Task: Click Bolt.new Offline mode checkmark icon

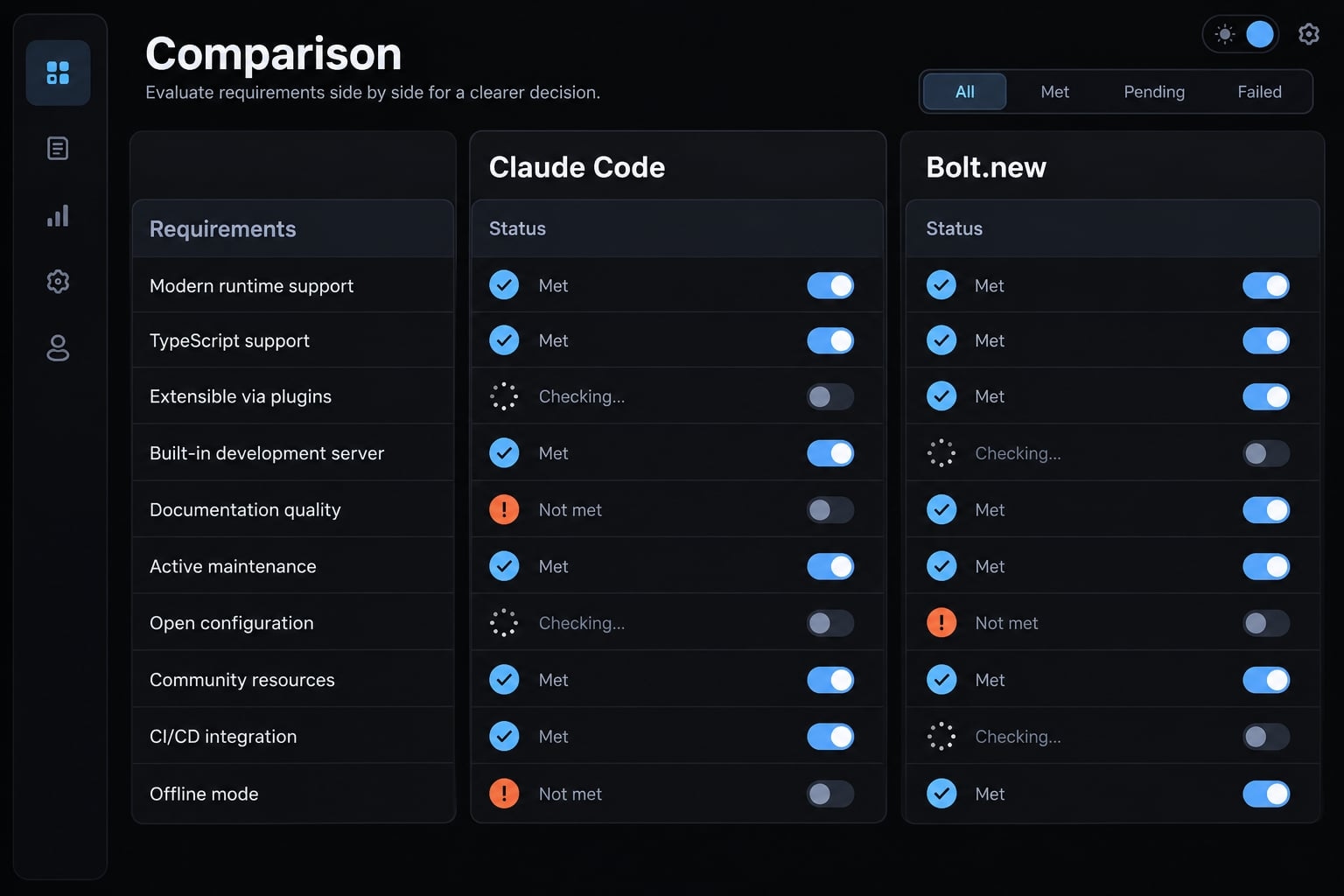Action: [941, 794]
